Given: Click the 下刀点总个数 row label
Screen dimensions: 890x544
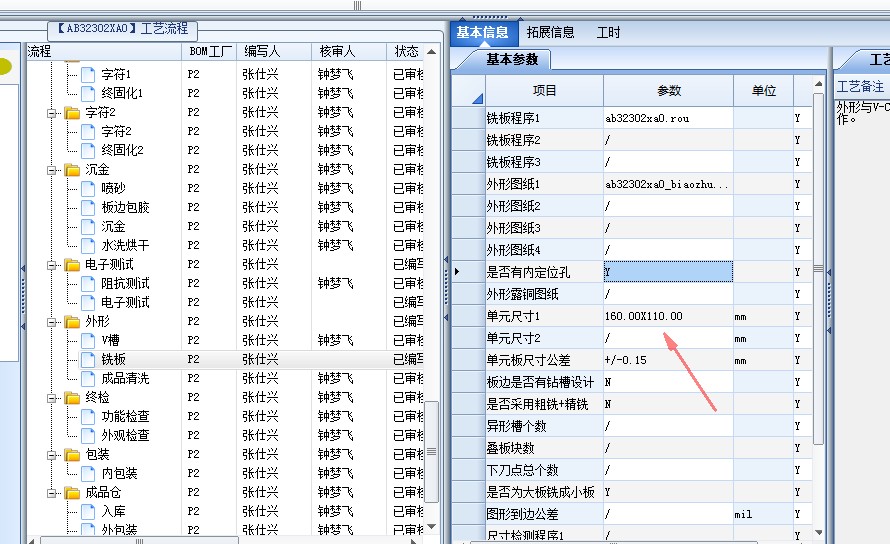Looking at the screenshot, I should (x=522, y=470).
